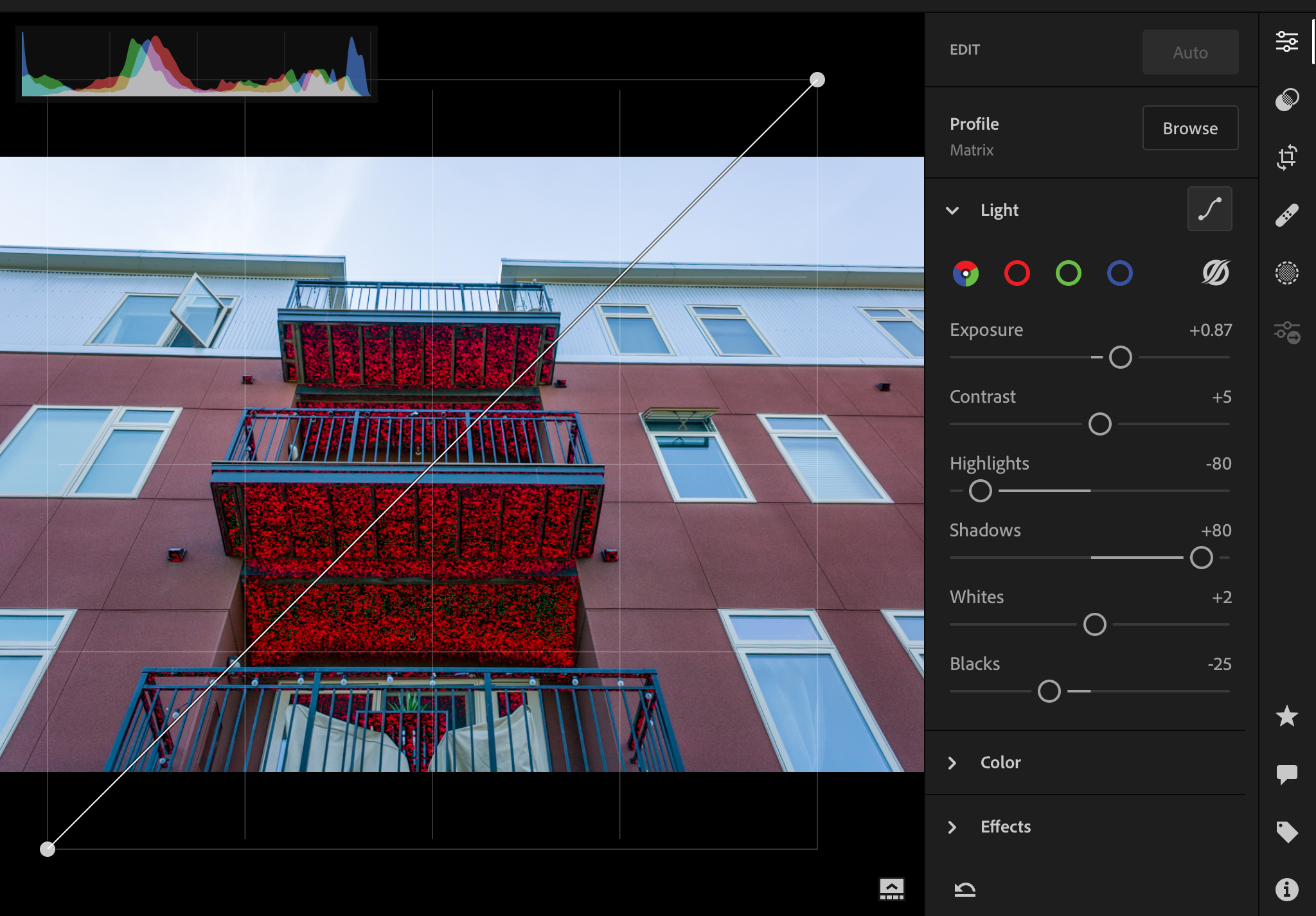This screenshot has height=916, width=1316.
Task: Expand the Effects section
Action: click(x=952, y=827)
